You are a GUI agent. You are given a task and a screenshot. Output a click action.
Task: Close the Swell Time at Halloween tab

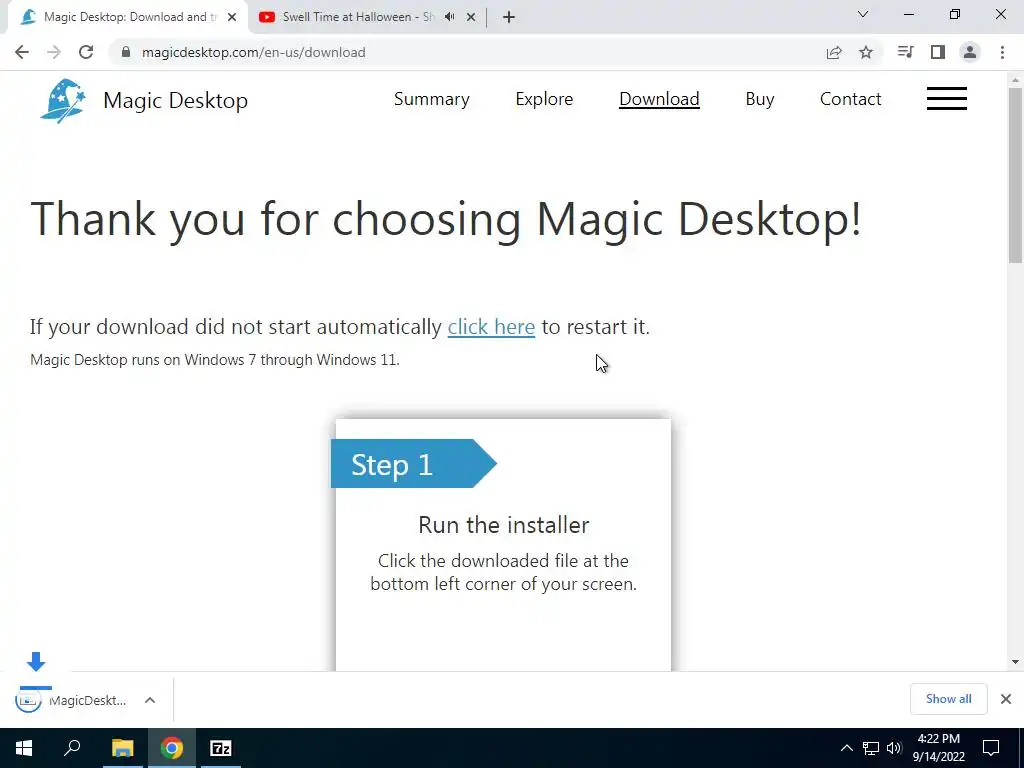click(471, 17)
